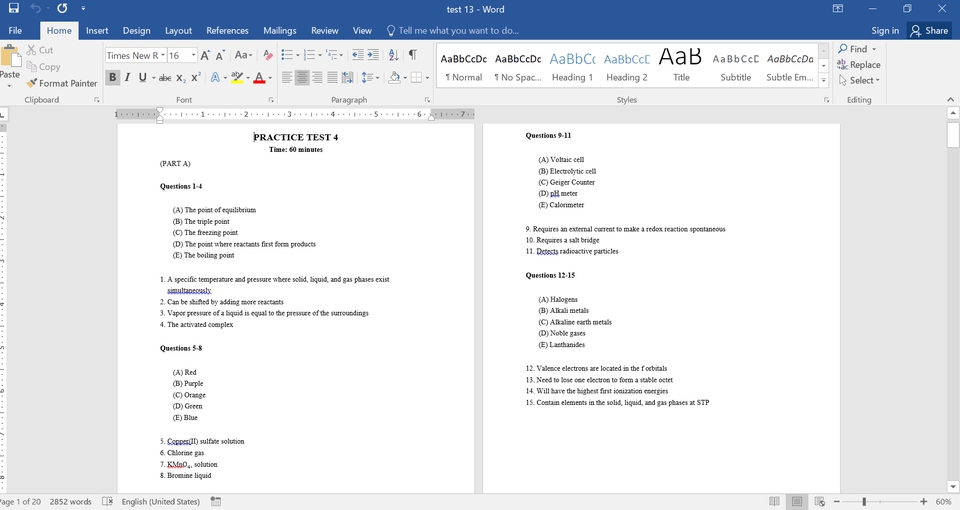Viewport: 960px width, 510px height.
Task: Apply the Title style
Action: click(x=681, y=66)
